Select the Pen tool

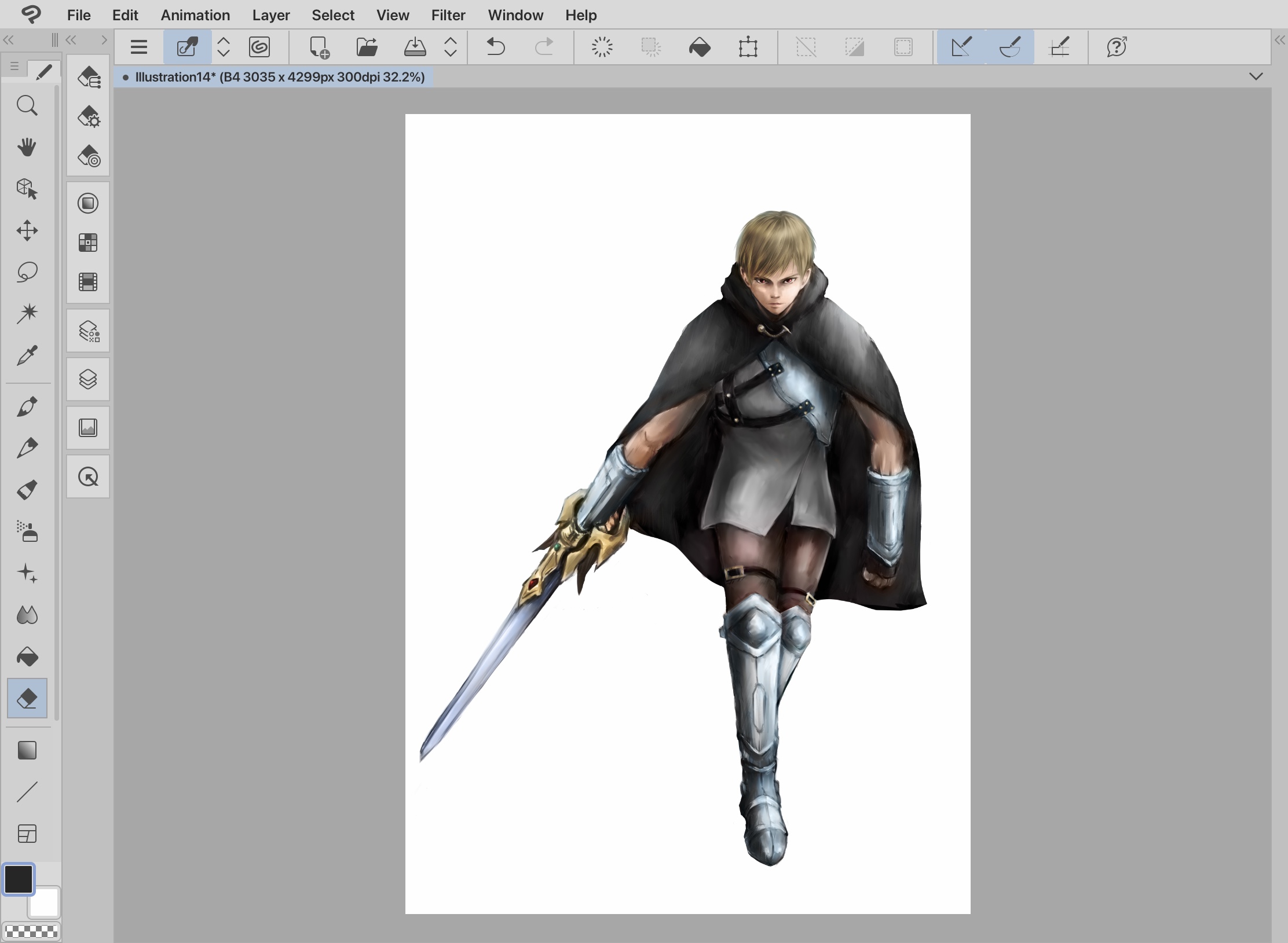click(27, 406)
